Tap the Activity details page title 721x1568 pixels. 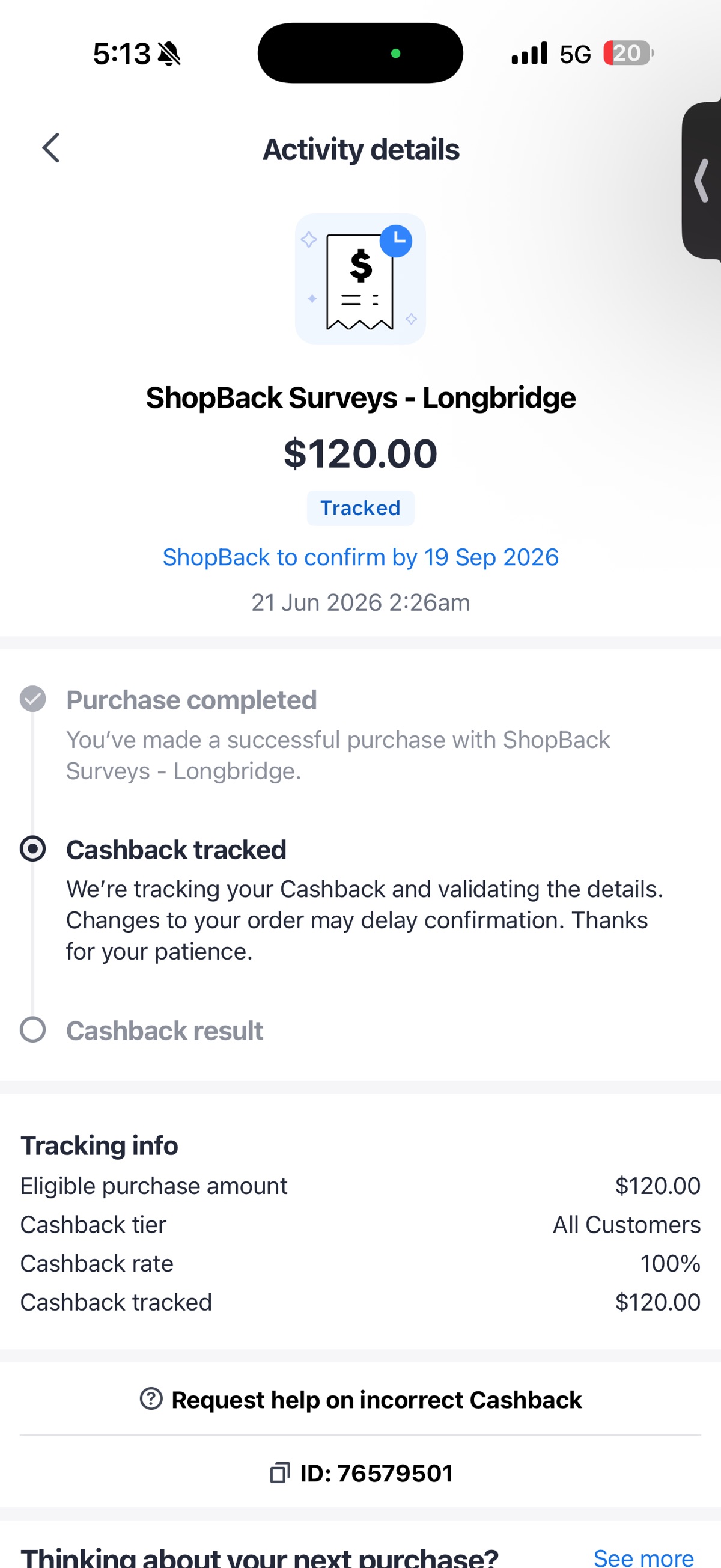click(361, 149)
